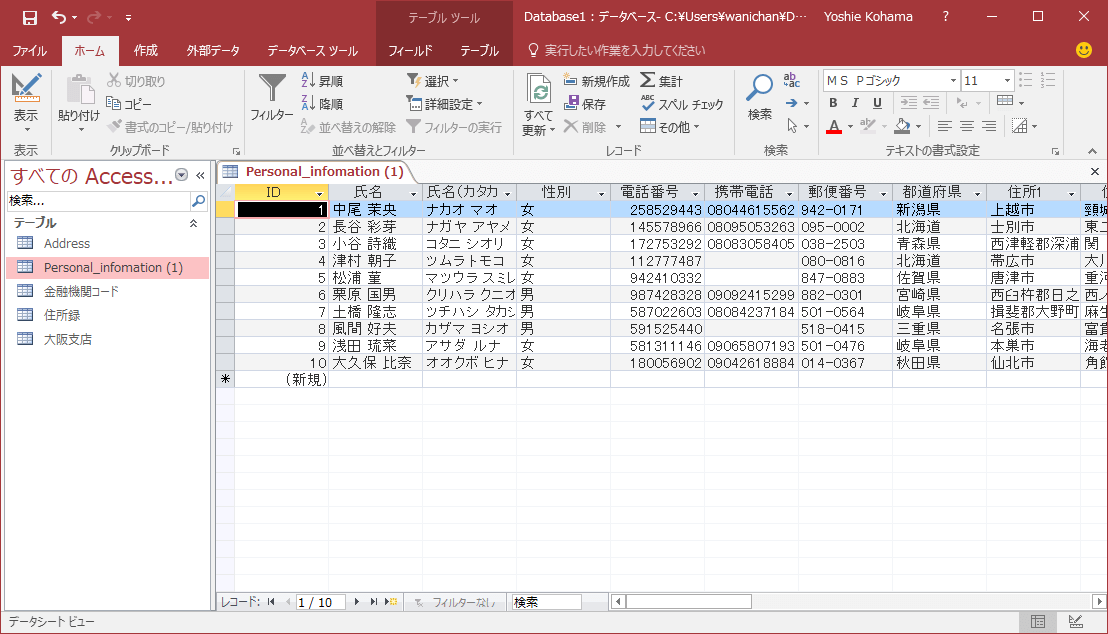Click Totals (集計) sigma icon
1108x634 pixels.
pyautogui.click(x=647, y=80)
